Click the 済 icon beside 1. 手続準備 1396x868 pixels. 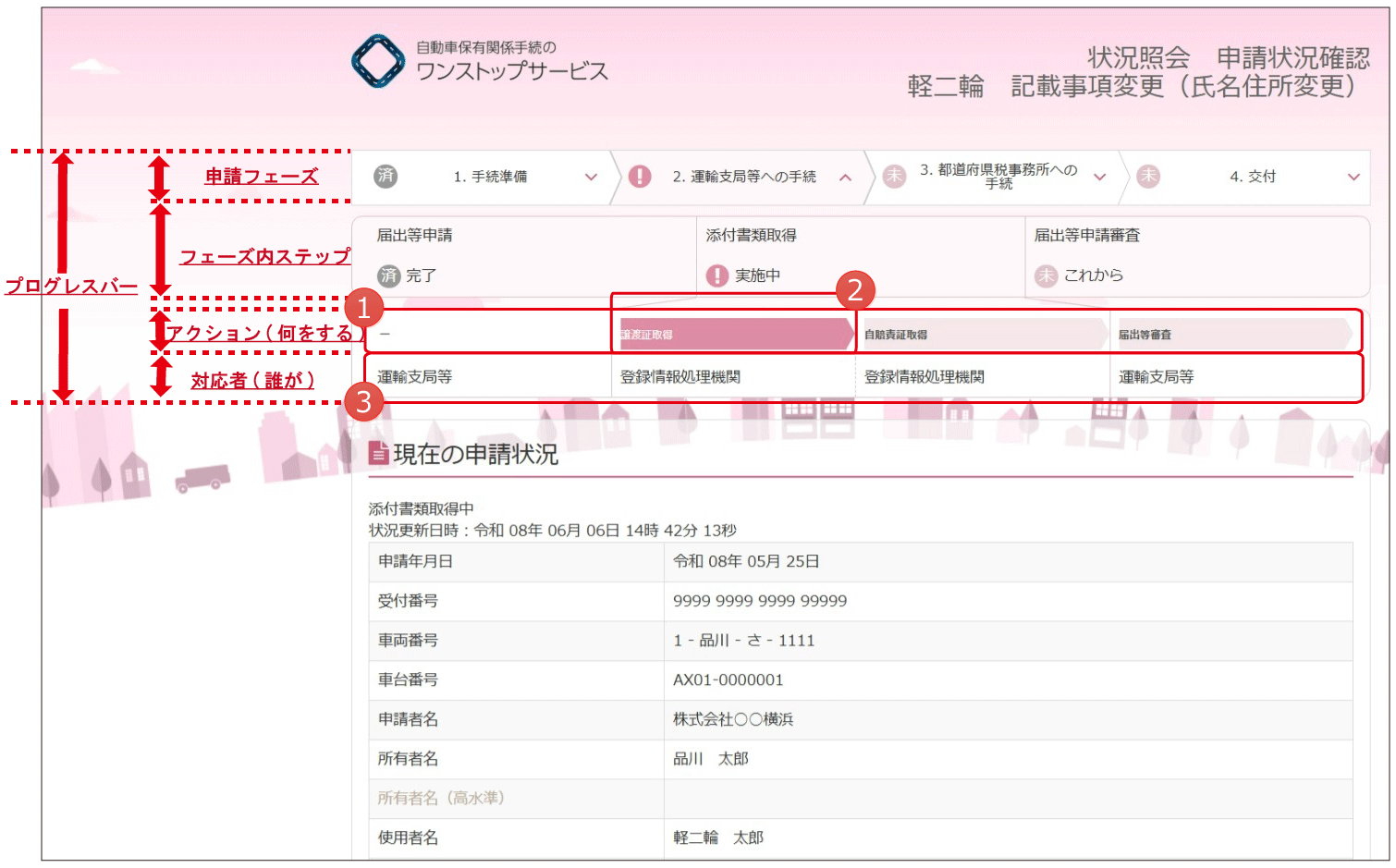[x=386, y=176]
